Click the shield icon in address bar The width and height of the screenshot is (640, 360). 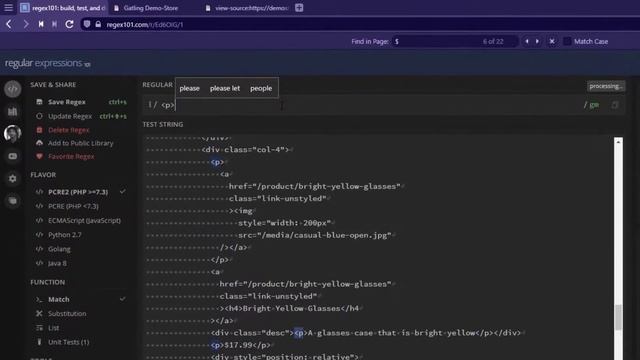tap(87, 24)
